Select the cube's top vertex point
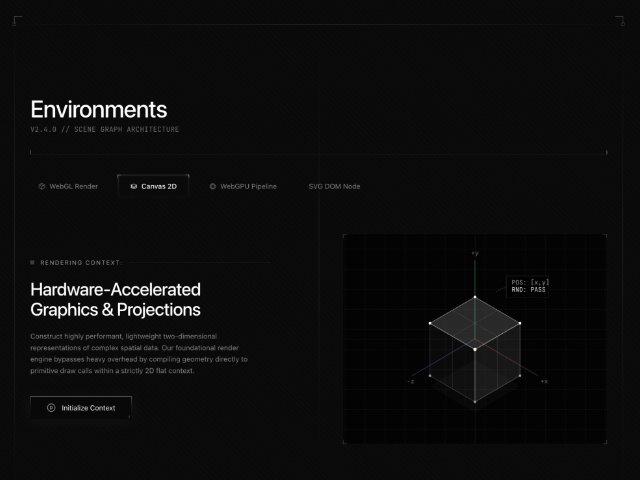 [475, 297]
